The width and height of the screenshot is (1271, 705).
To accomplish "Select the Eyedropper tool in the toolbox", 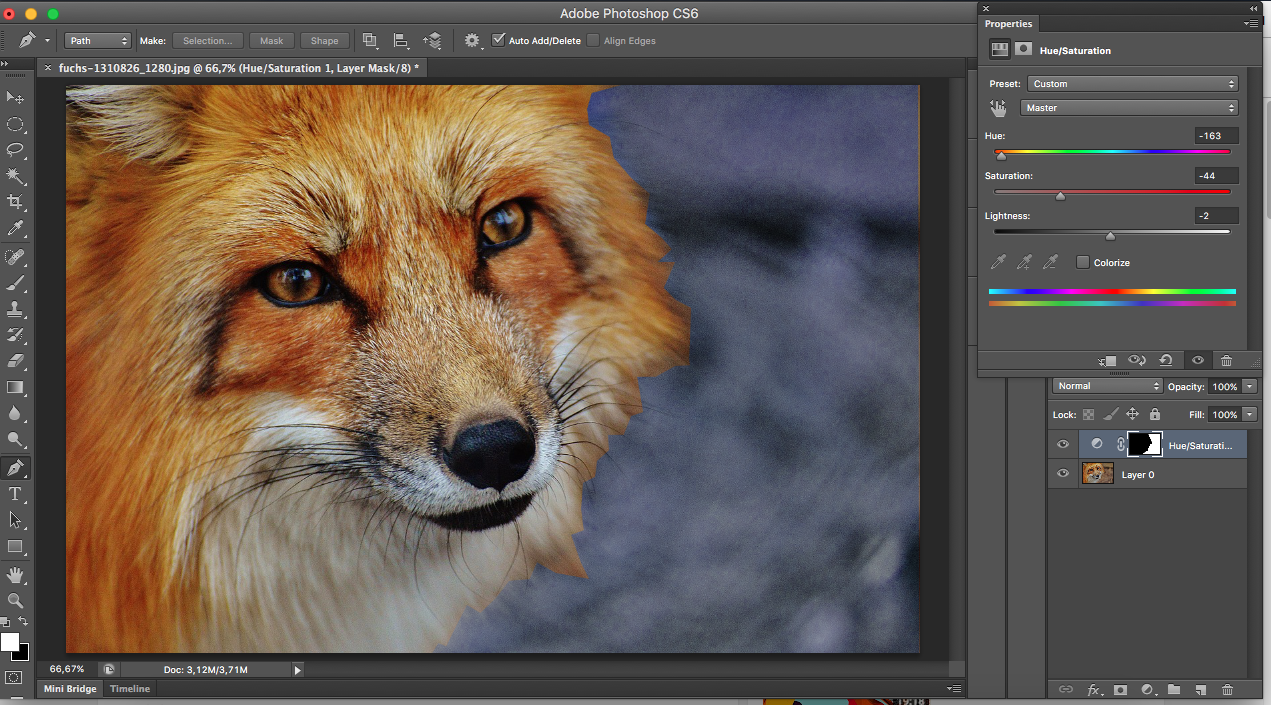I will pyautogui.click(x=15, y=229).
